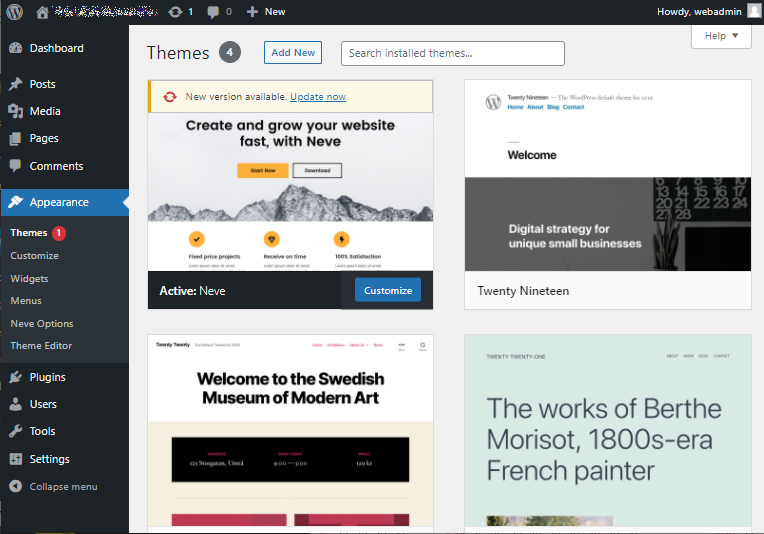Open Howdy, webadmin account menu
This screenshot has width=764, height=534.
pos(700,12)
